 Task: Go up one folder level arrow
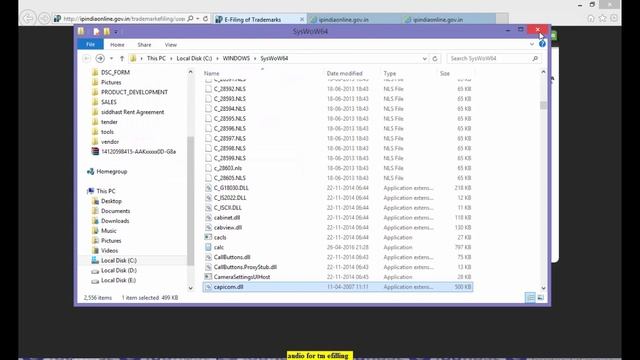(x=122, y=58)
